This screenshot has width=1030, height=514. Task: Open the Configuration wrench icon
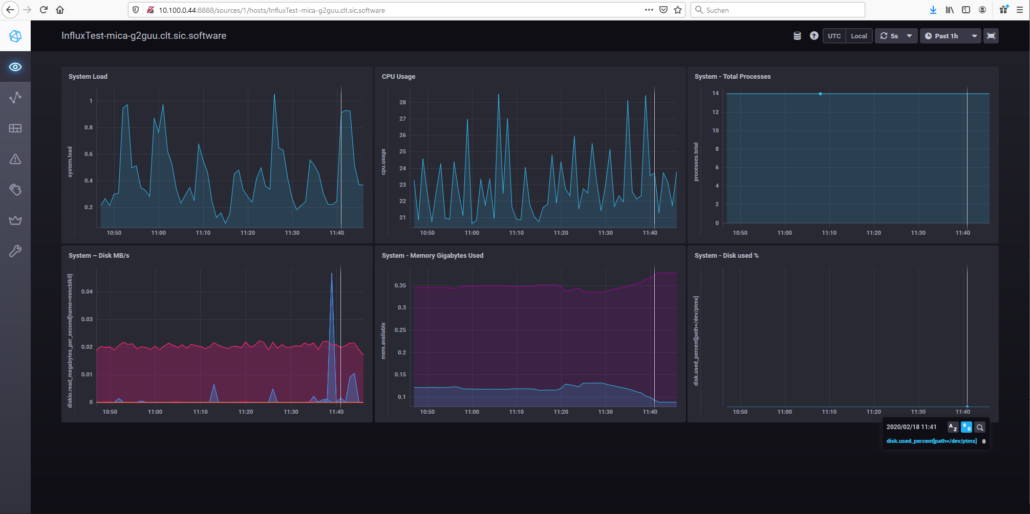15,250
